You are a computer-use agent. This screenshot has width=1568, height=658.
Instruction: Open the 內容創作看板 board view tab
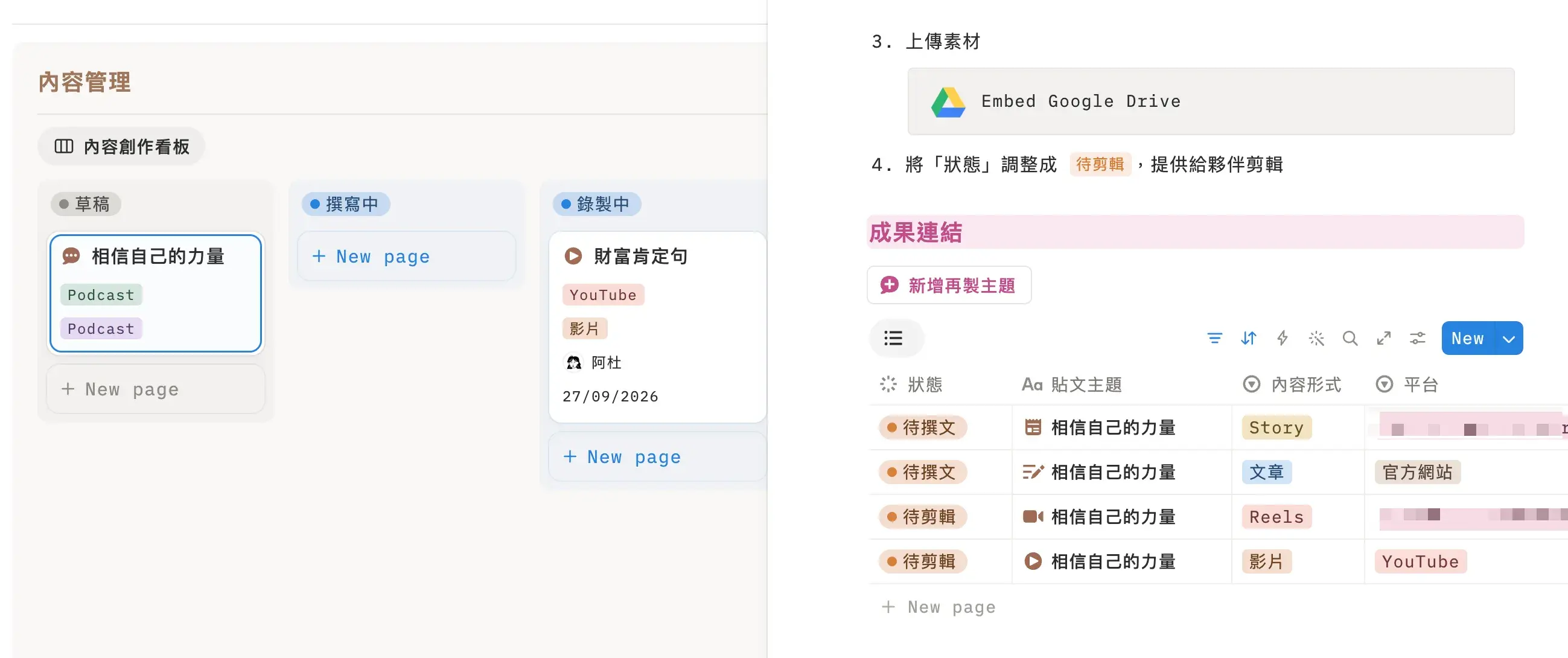(121, 146)
